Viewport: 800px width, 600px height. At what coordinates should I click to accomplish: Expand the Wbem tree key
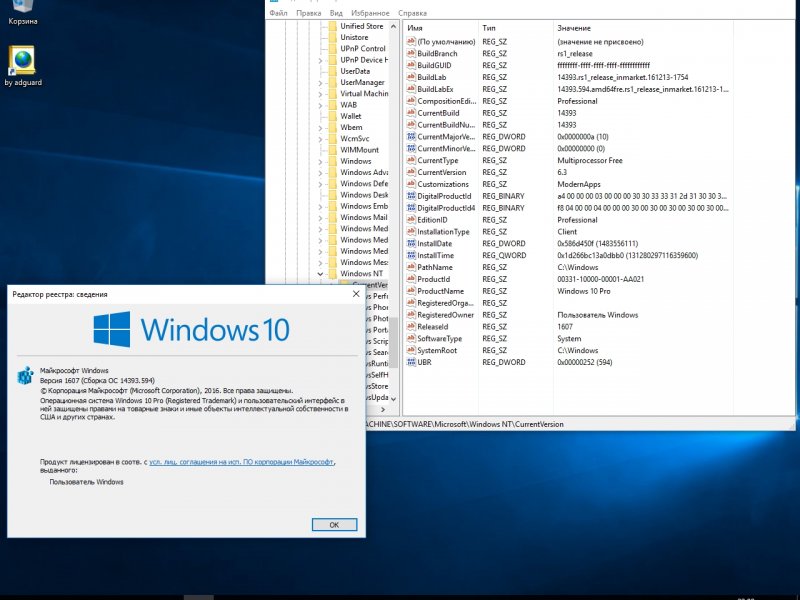point(320,127)
